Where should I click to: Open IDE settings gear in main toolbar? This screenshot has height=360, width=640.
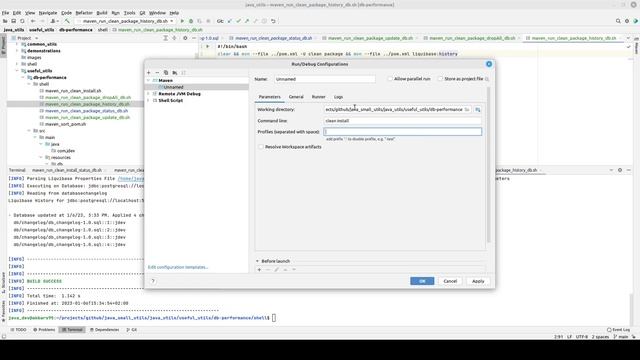click(627, 21)
